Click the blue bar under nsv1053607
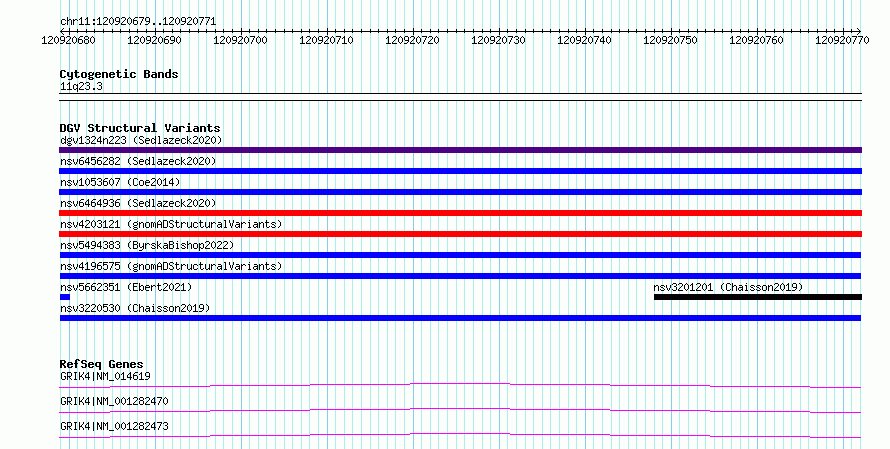The width and height of the screenshot is (890, 449). tap(460, 192)
